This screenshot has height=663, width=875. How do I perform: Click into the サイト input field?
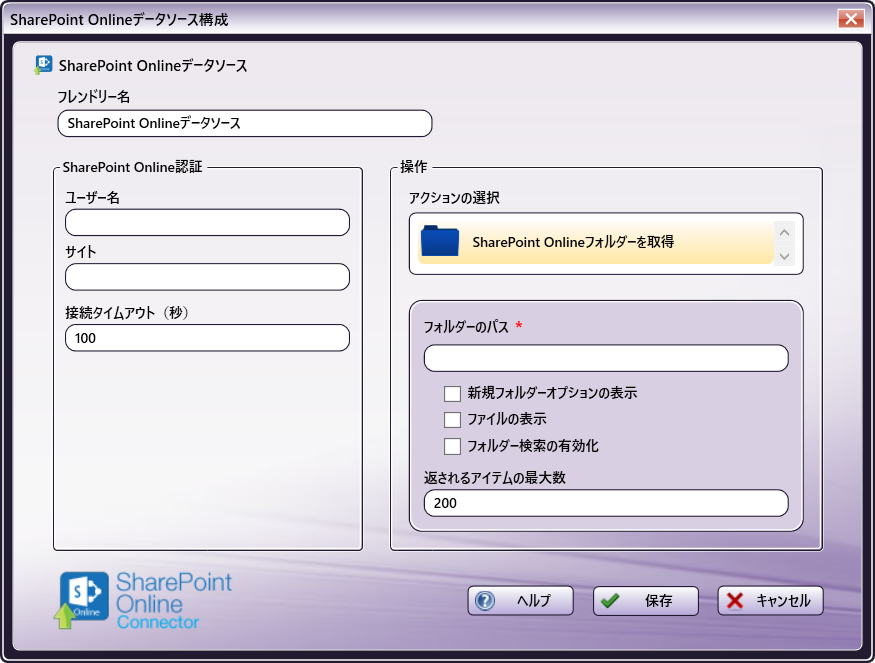click(208, 277)
